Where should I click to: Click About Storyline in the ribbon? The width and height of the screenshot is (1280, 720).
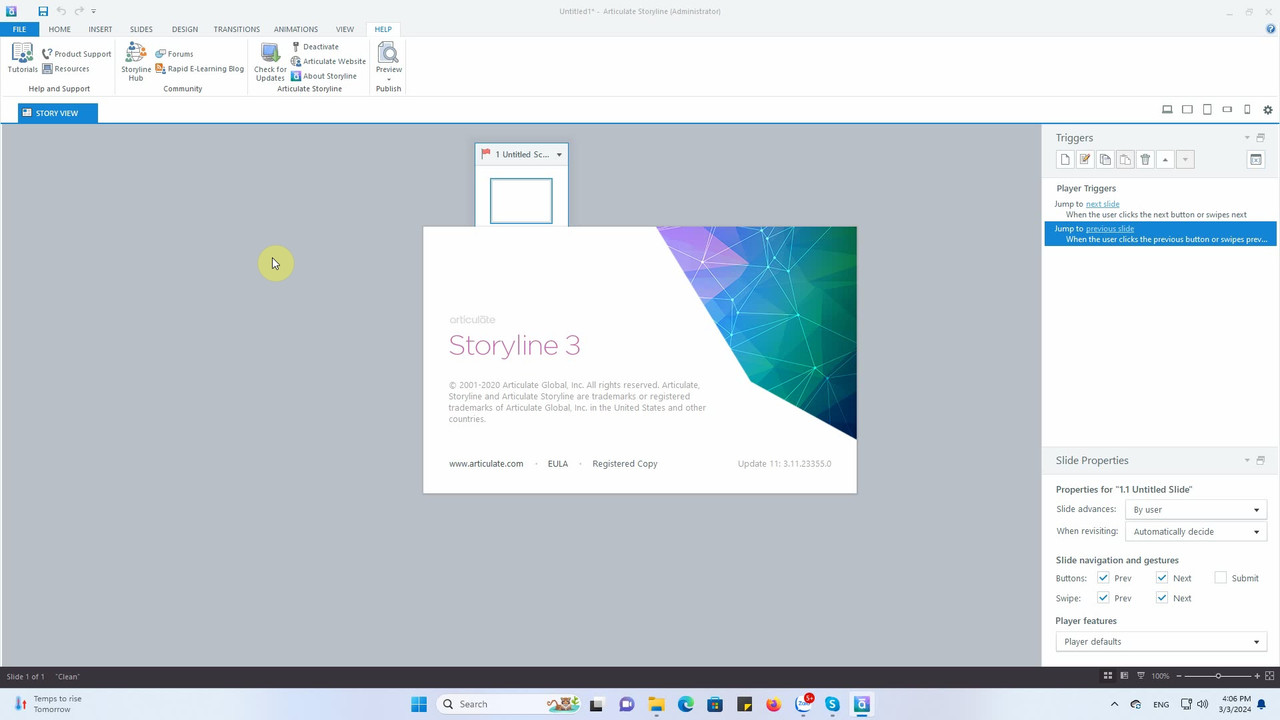[x=324, y=76]
